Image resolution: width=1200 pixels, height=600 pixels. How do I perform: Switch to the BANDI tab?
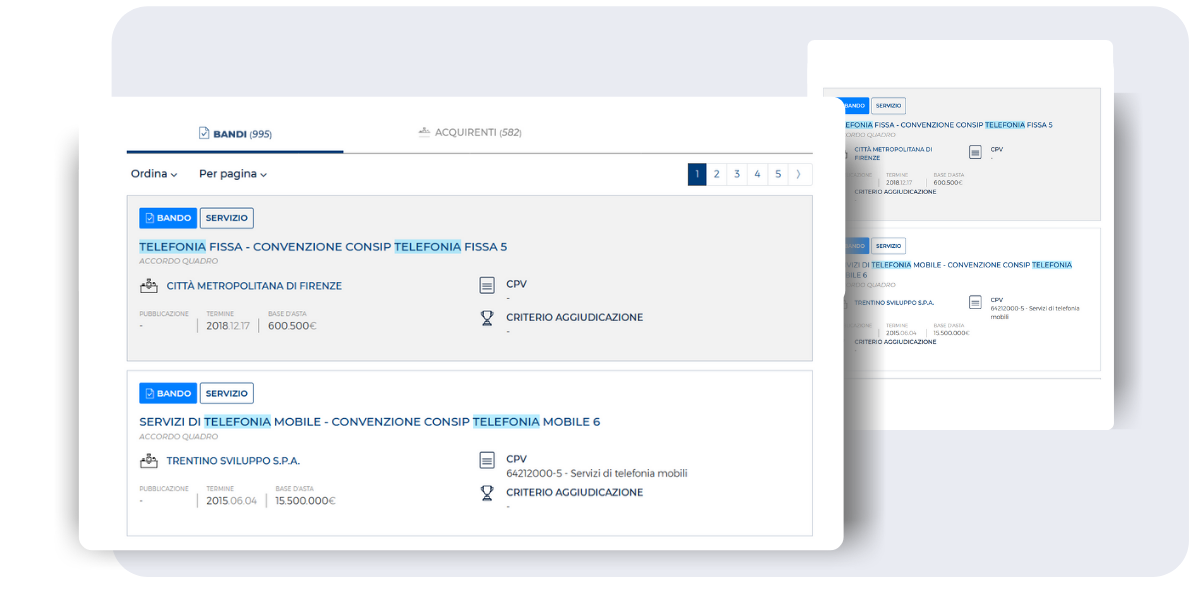coord(236,133)
